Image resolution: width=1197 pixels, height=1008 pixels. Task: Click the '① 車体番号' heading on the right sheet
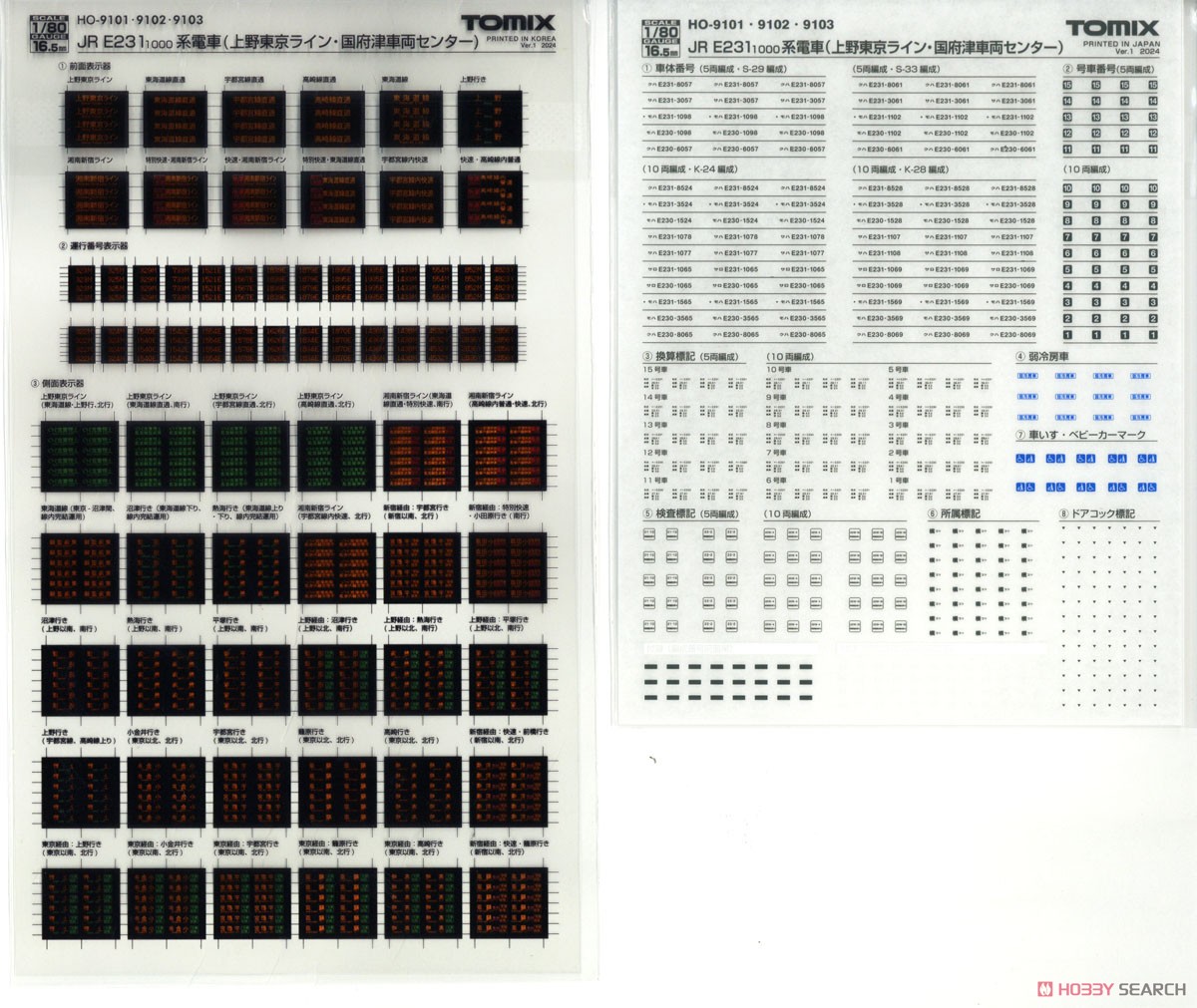coord(668,70)
